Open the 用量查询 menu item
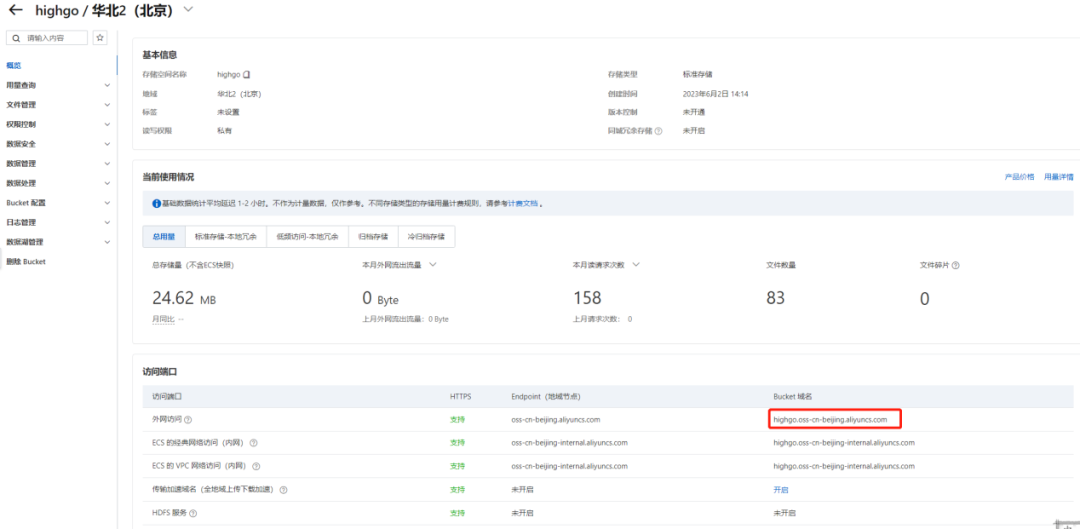Viewport: 1080px width, 529px height. point(21,85)
